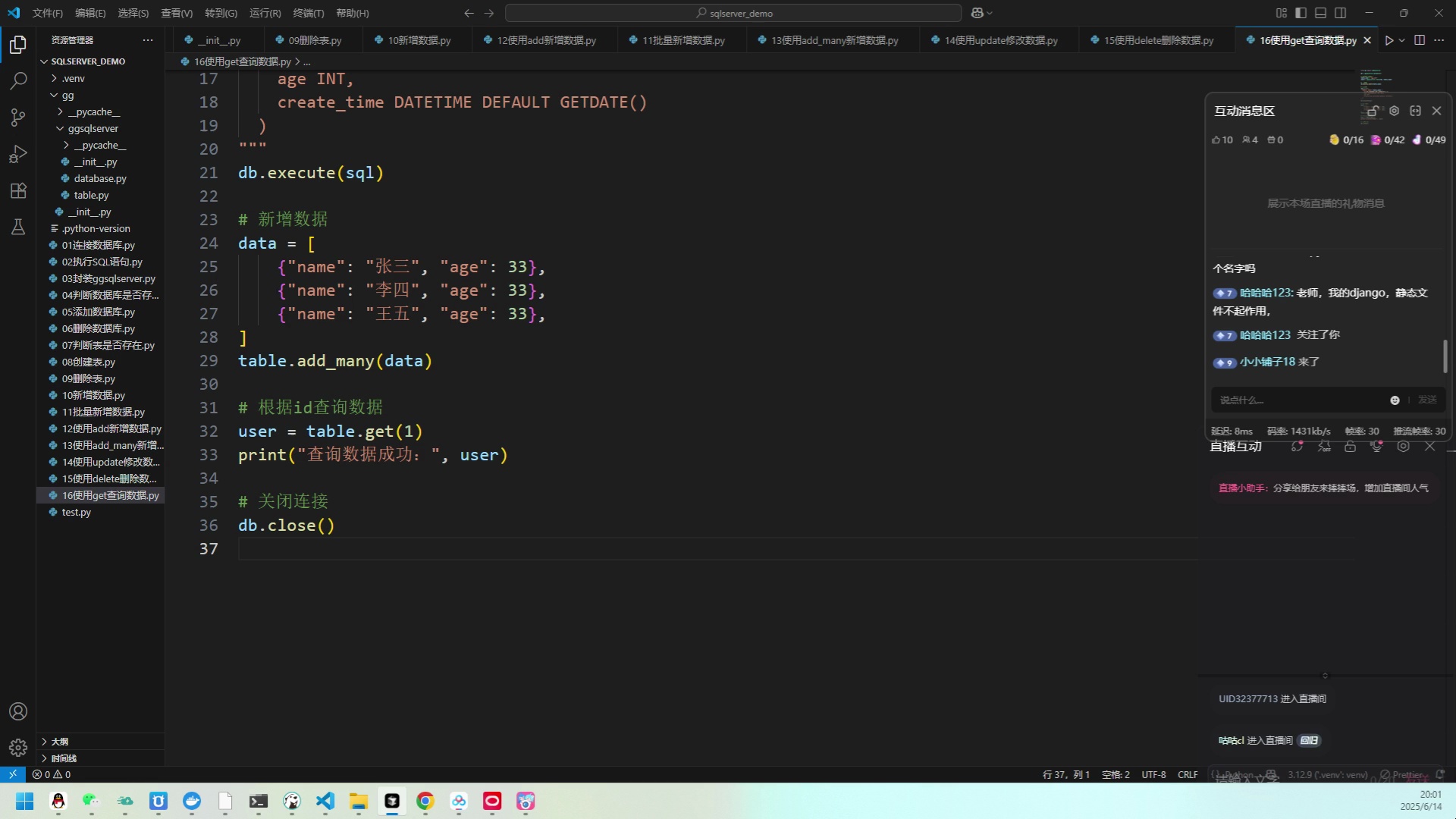Run the Python file with the play button
Screen dimensions: 1456x819
tap(1389, 40)
